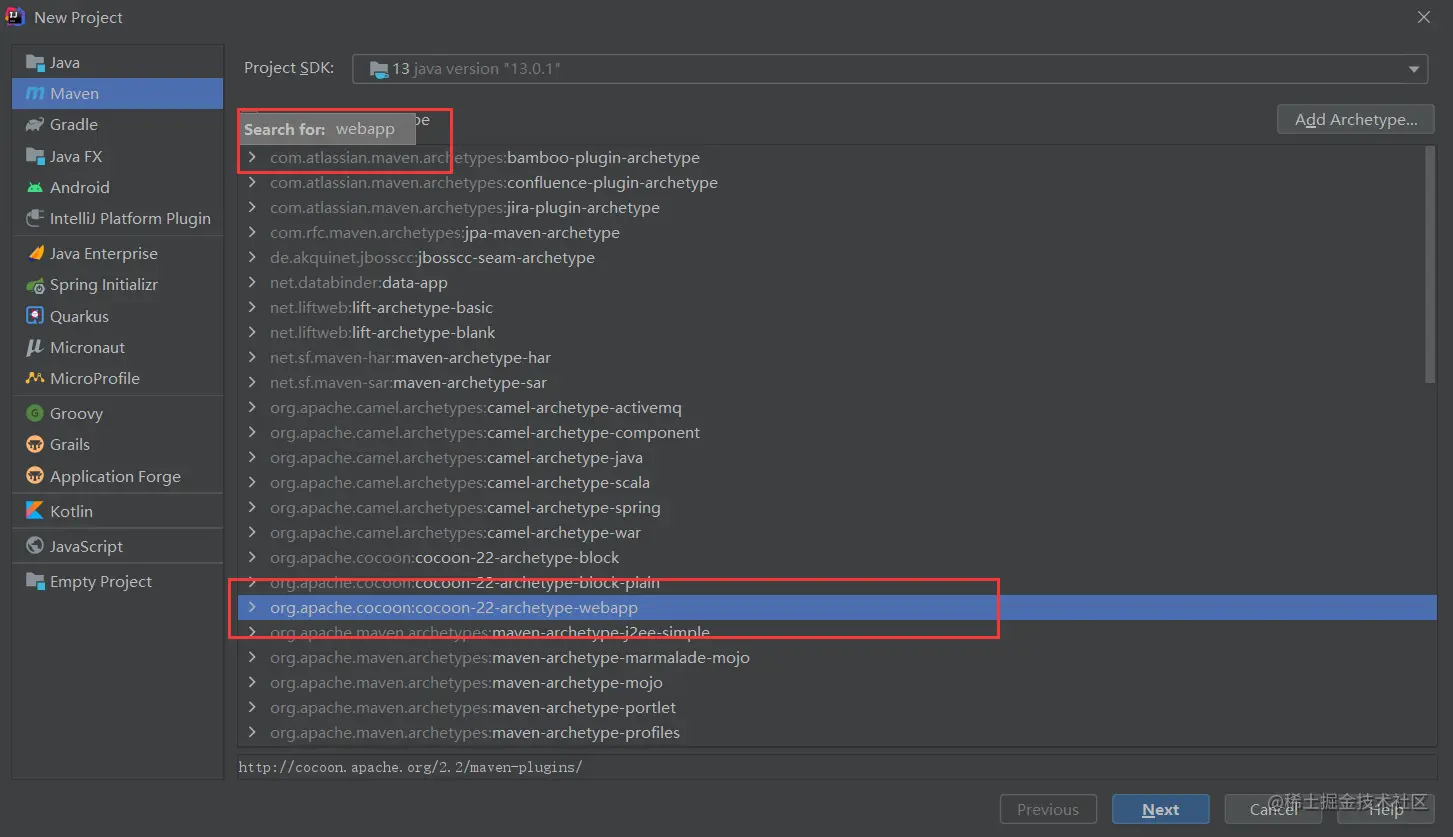Expand maven-archetype-profiles node
The width and height of the screenshot is (1453, 837).
[252, 732]
